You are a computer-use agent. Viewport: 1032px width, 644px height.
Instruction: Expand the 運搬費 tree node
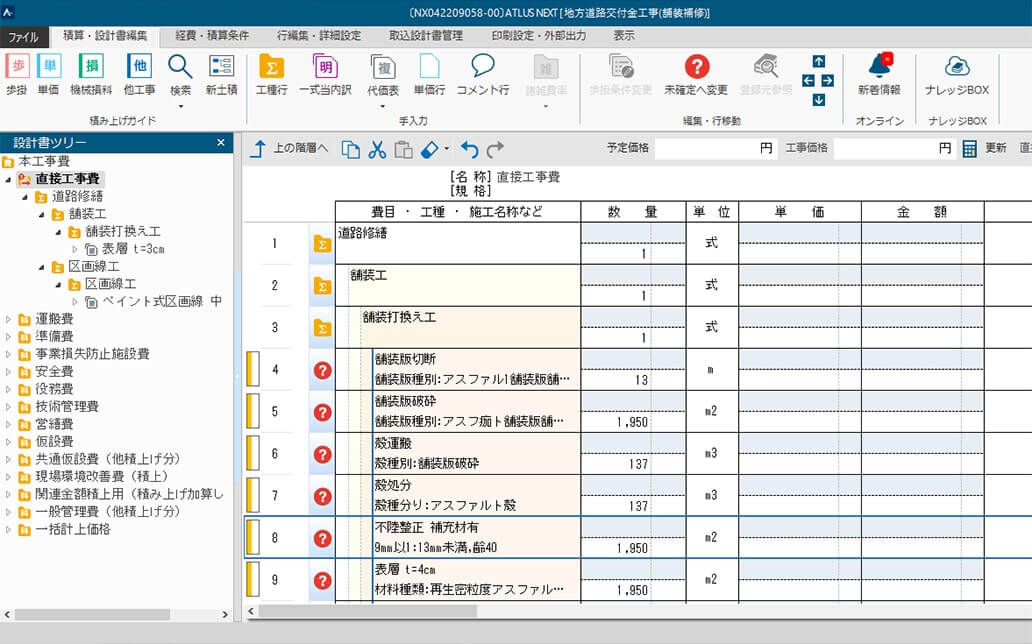pos(8,319)
